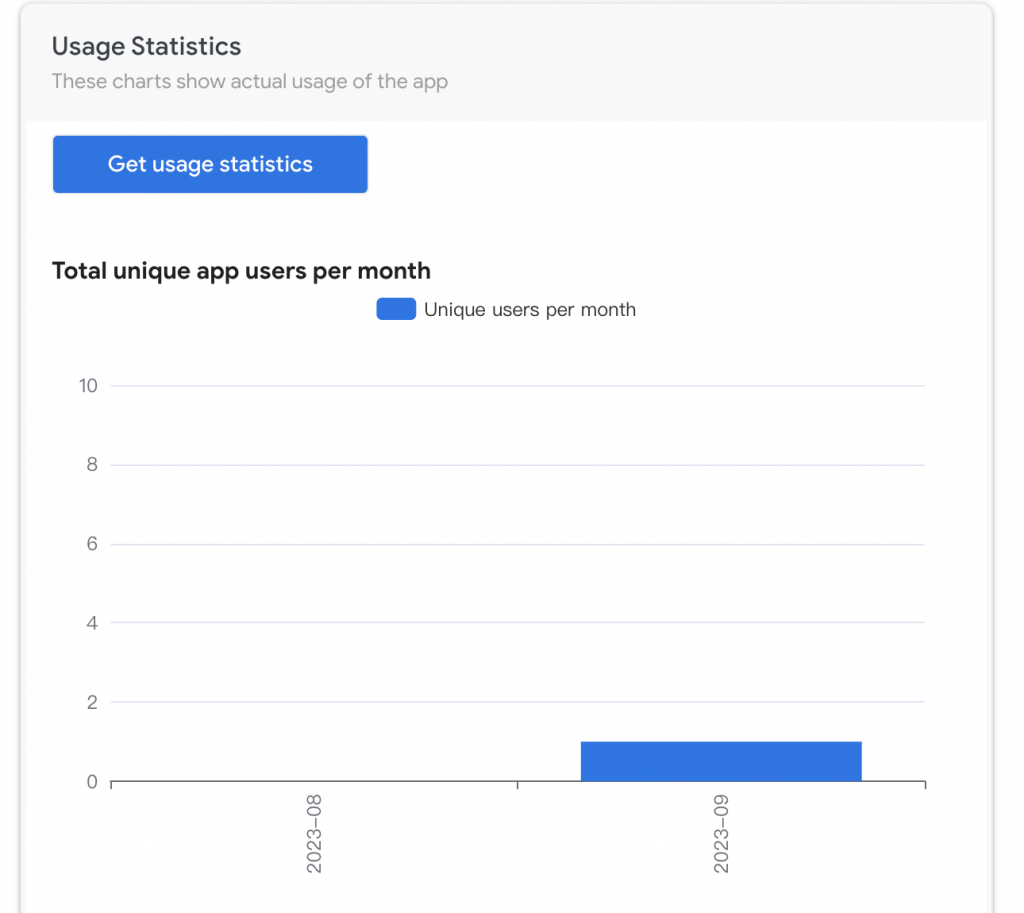Select the blue 2023-09 bar
The image size is (1024, 913).
721,761
